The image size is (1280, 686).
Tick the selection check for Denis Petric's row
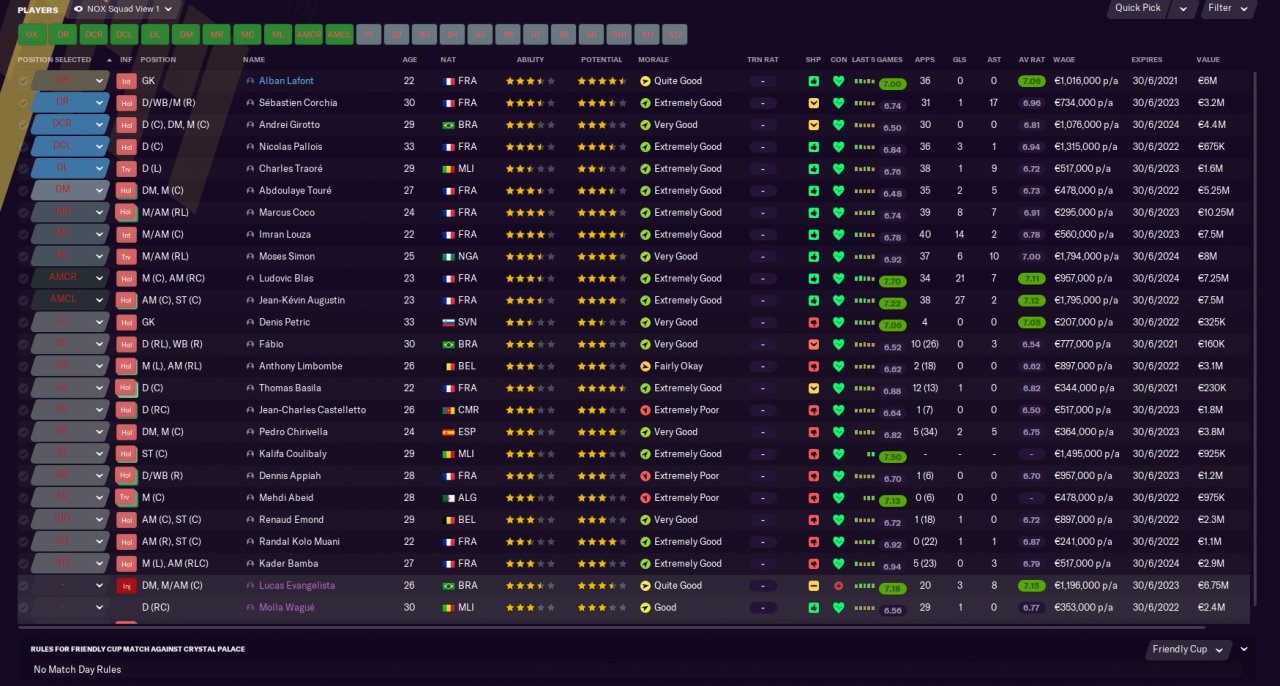click(x=23, y=322)
